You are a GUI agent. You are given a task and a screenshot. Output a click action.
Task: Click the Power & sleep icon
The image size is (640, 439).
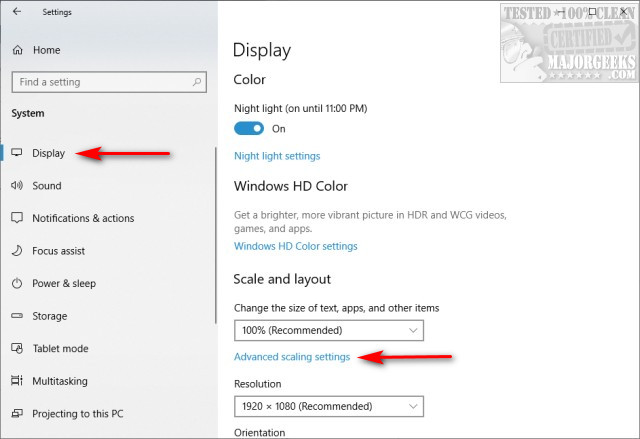(x=17, y=283)
